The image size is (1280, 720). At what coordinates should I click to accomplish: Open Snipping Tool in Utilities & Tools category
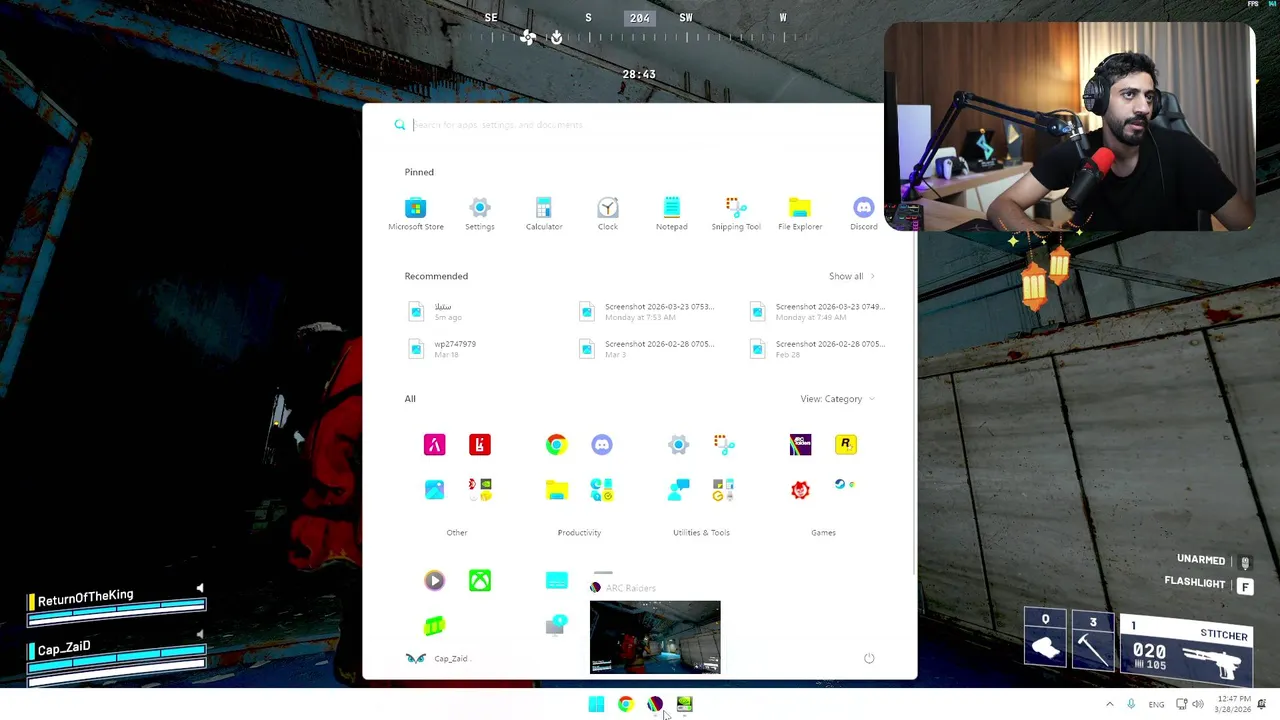point(724,444)
